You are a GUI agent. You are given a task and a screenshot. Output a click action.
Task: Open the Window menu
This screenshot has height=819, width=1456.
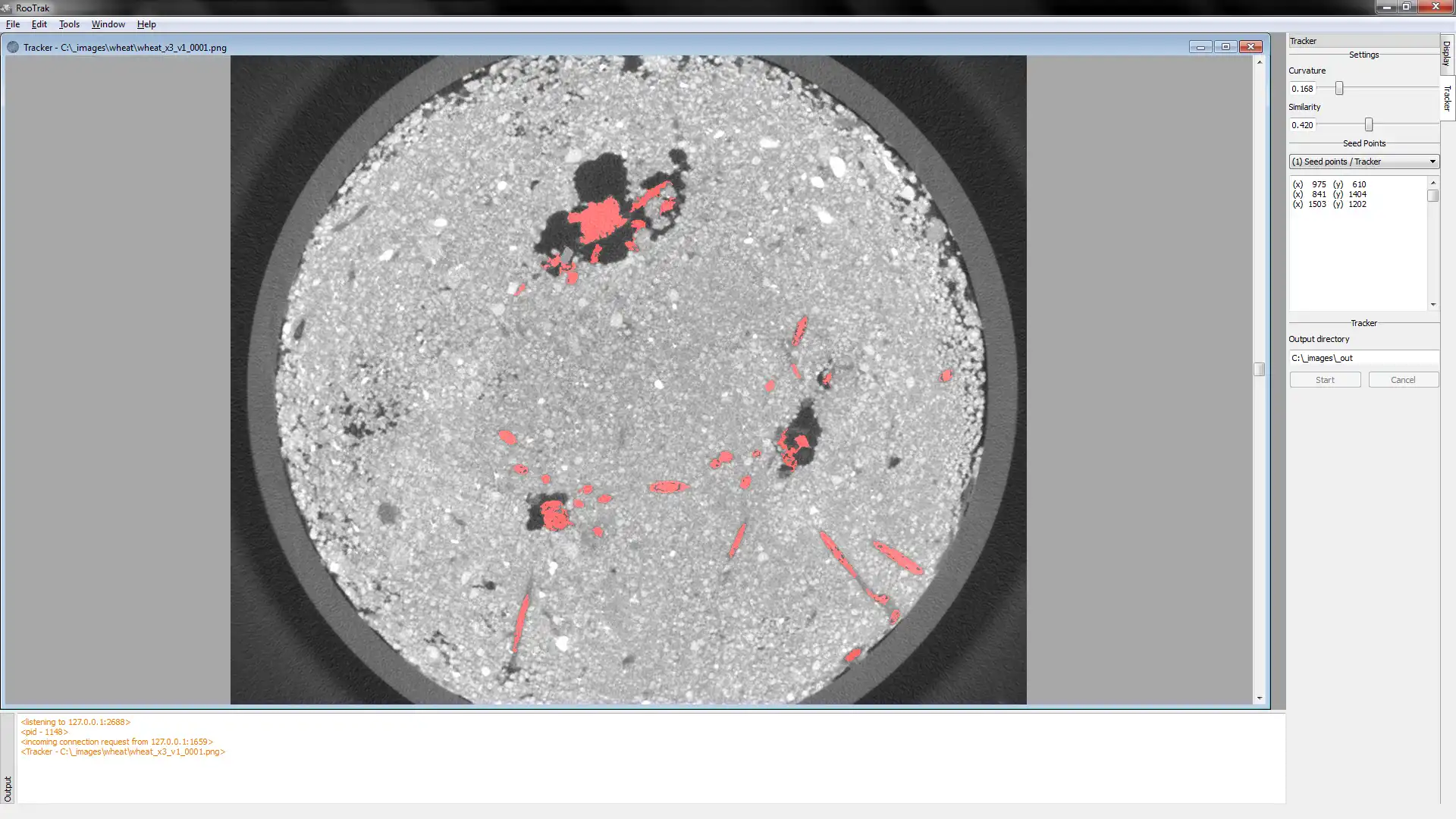point(107,24)
